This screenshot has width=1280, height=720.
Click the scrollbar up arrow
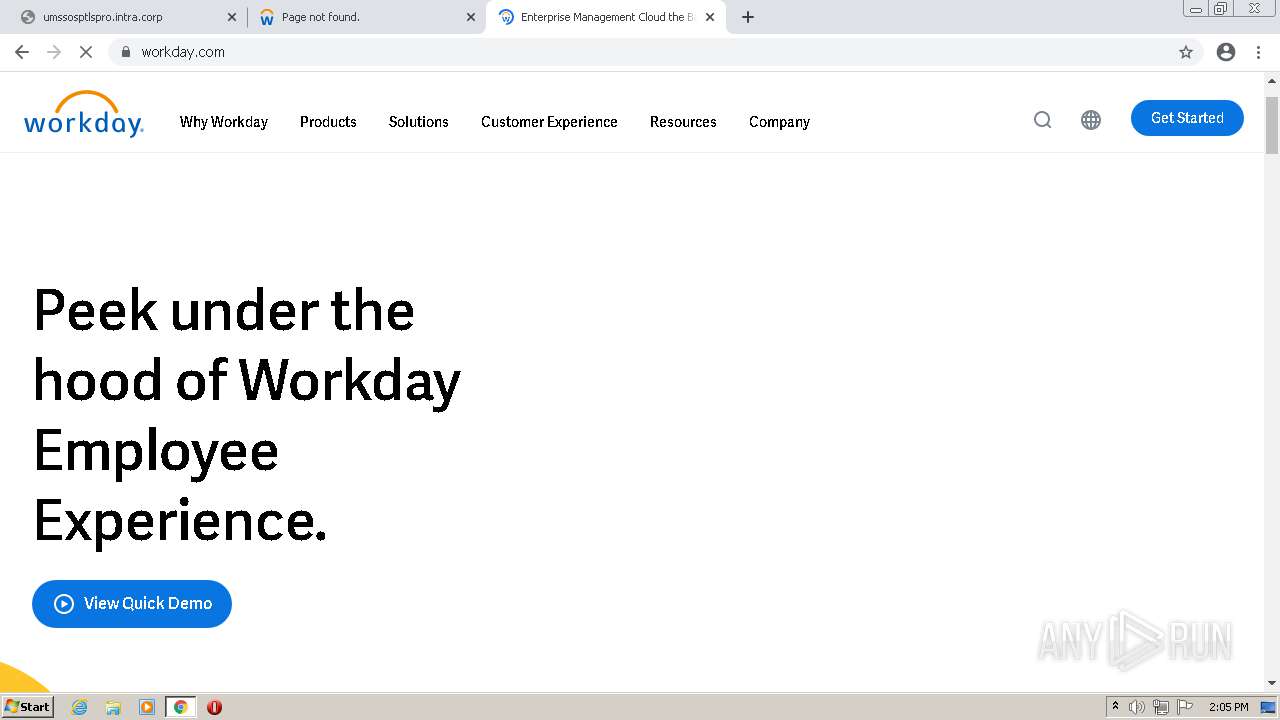[x=1272, y=80]
